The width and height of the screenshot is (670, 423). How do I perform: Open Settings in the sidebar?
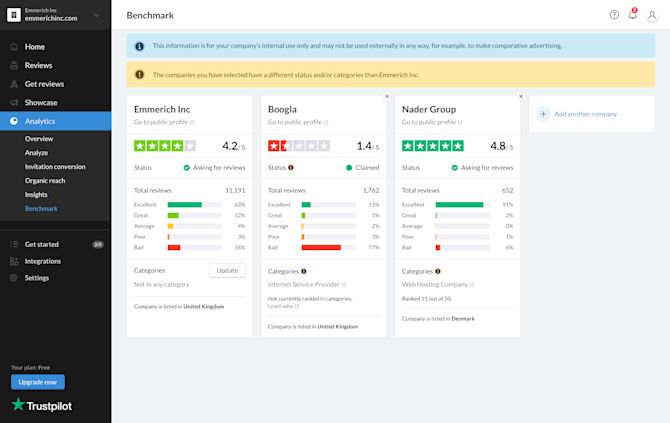coord(37,278)
